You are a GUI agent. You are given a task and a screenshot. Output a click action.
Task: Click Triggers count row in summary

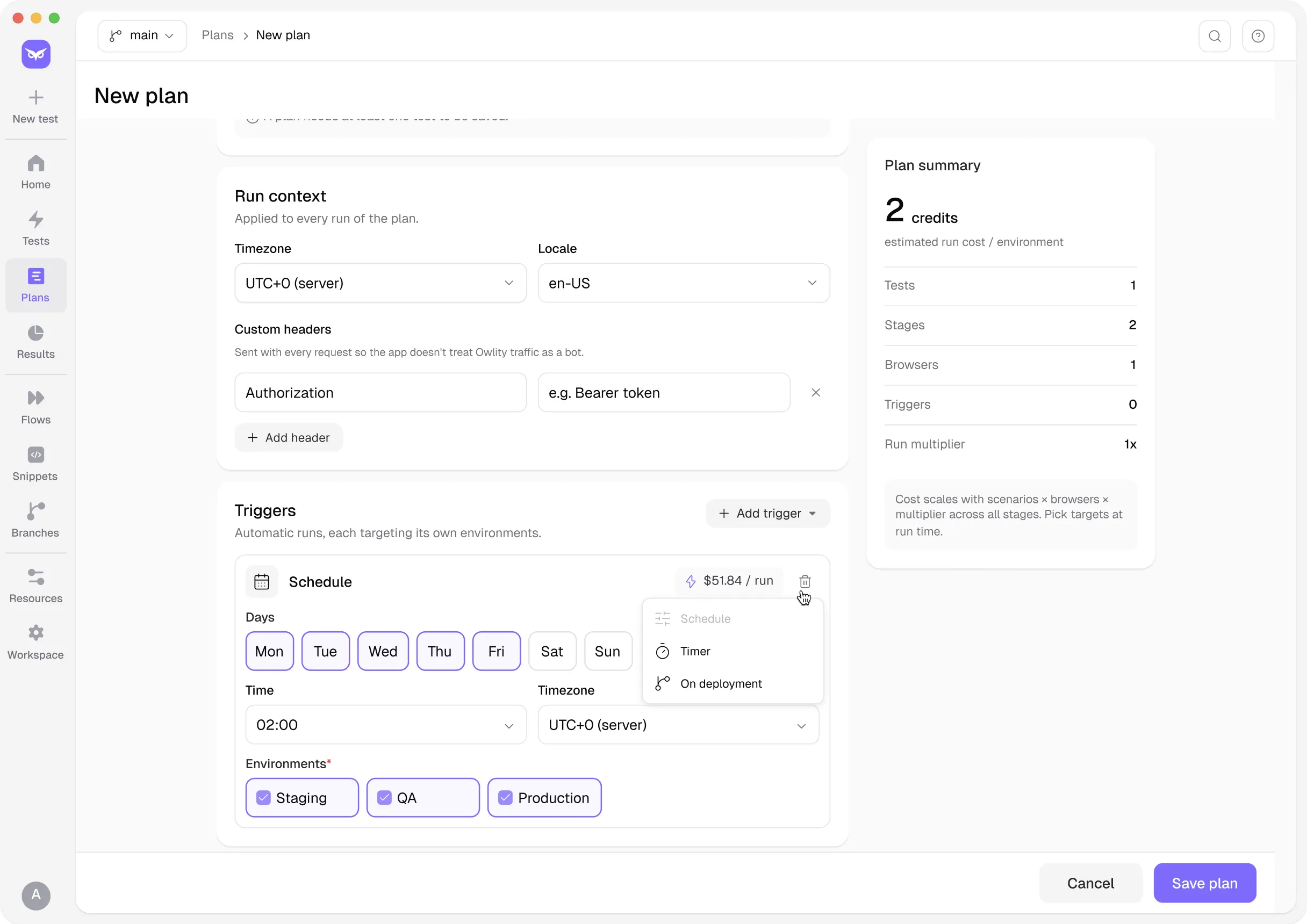[1010, 405]
